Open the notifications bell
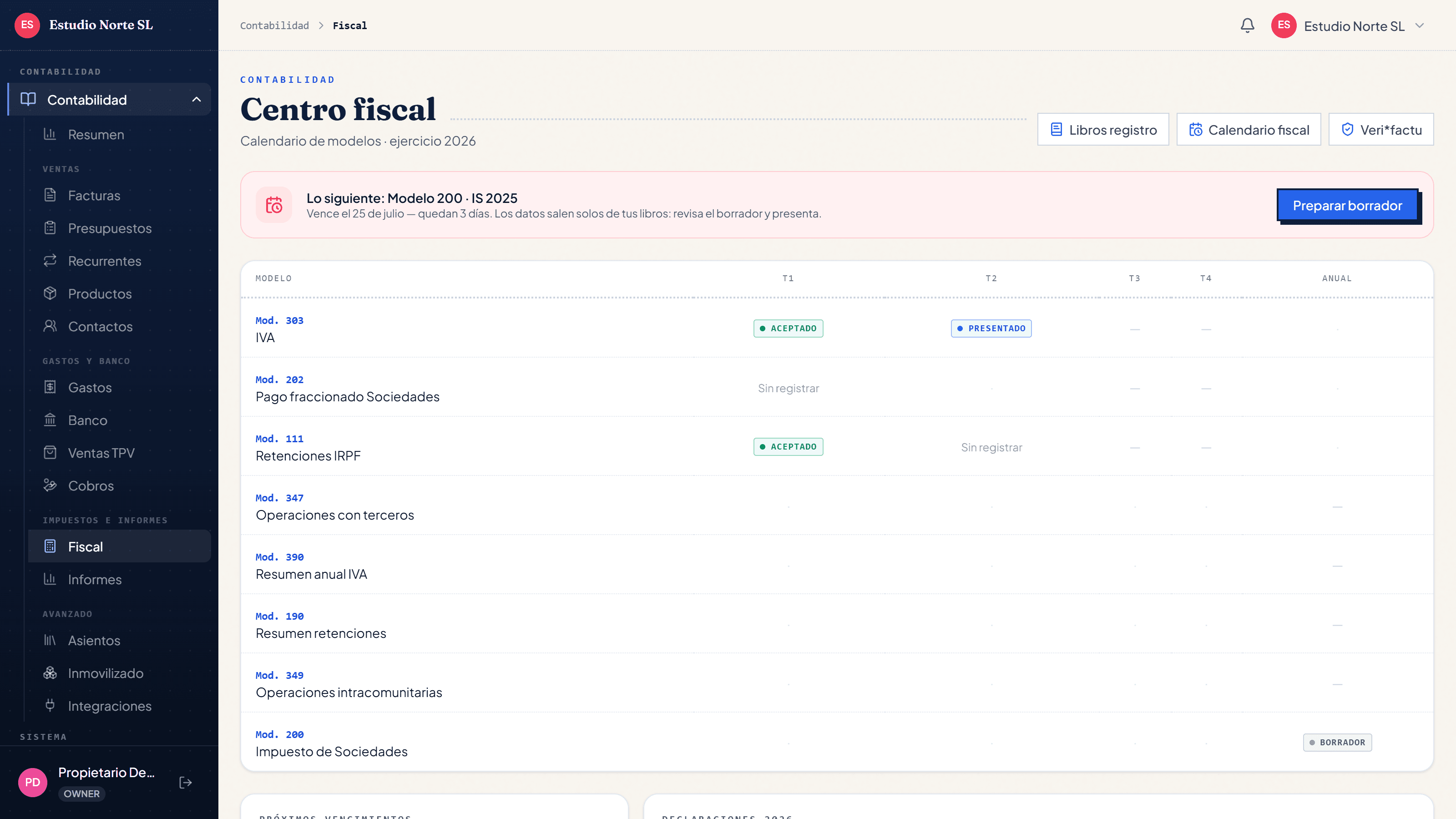1456x819 pixels. click(x=1248, y=25)
